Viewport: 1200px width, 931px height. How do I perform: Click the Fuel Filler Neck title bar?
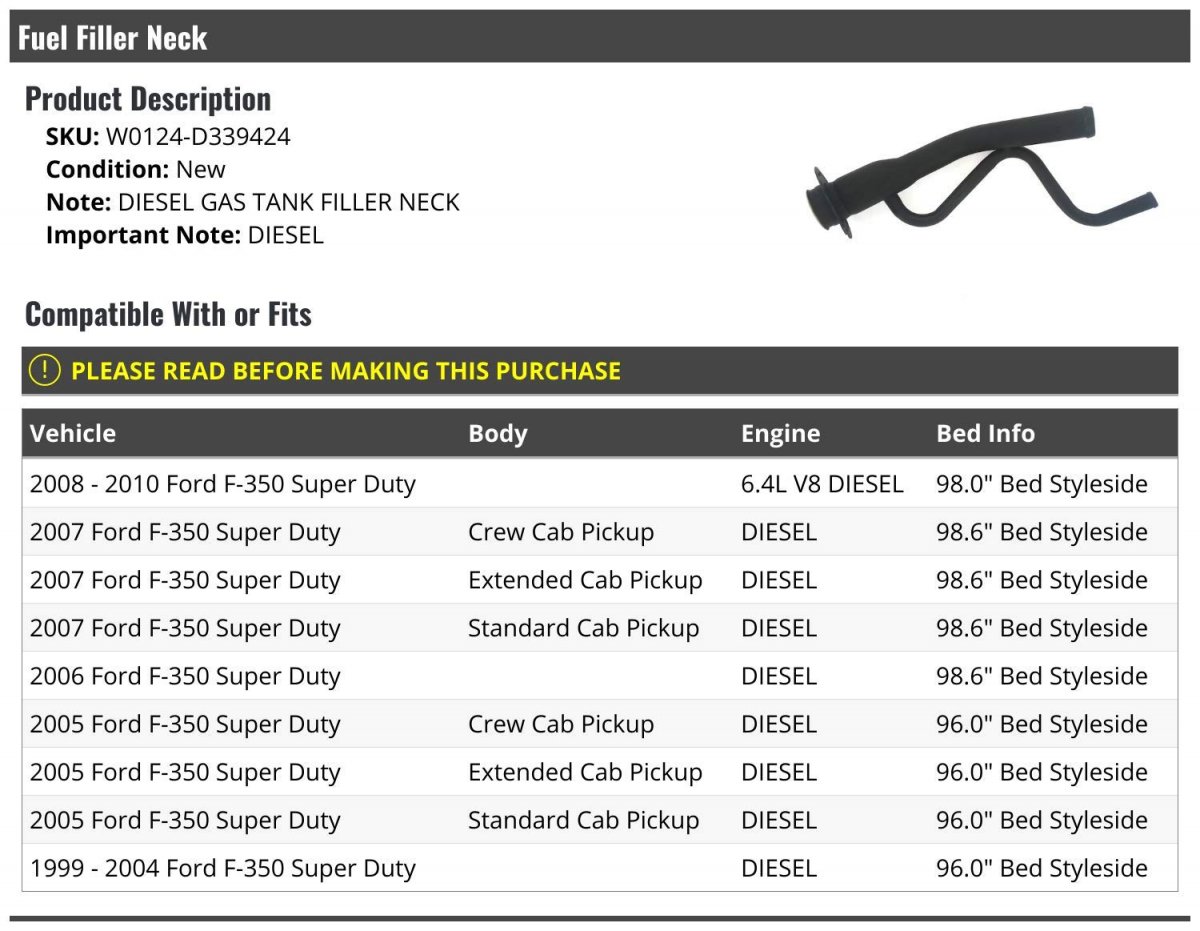click(112, 38)
